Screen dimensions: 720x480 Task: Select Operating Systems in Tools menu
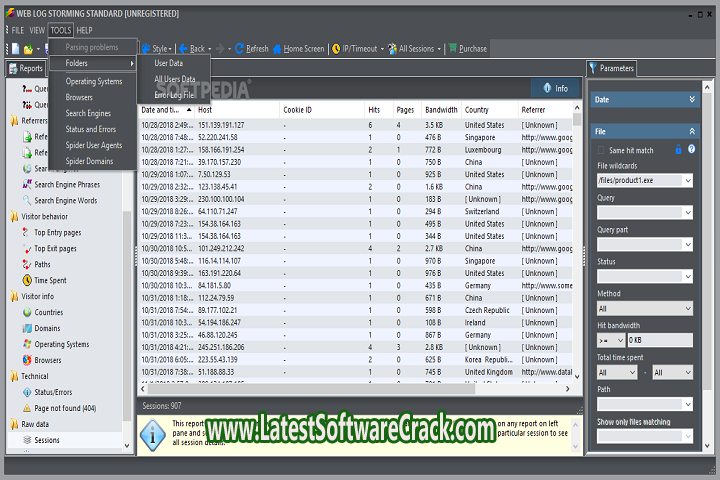94,81
